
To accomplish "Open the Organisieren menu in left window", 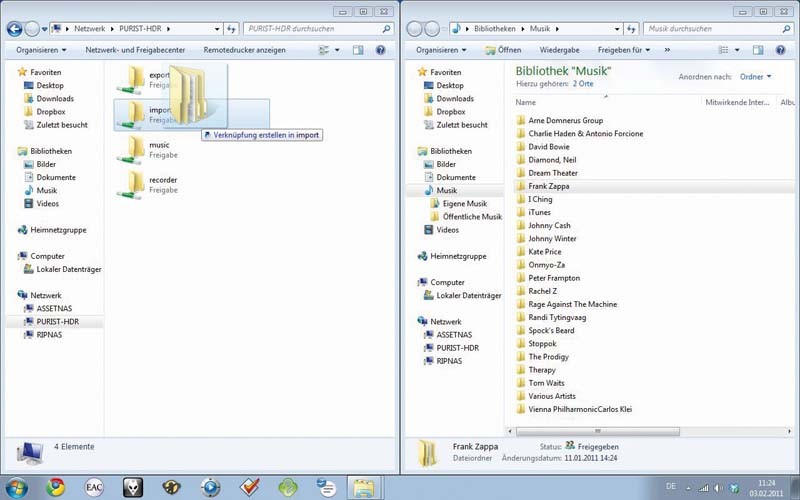I will pos(41,50).
